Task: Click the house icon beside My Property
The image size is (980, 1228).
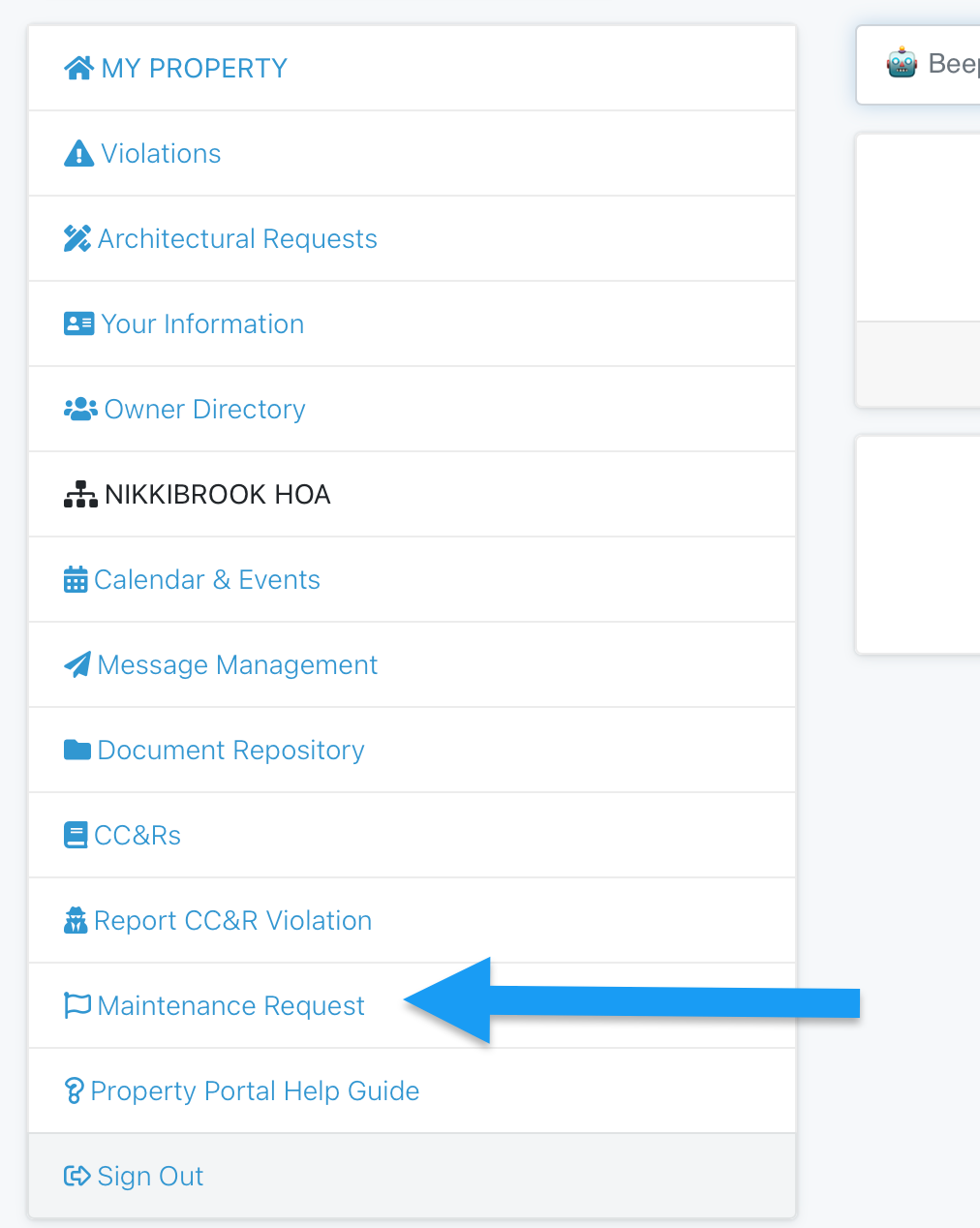Action: click(78, 68)
